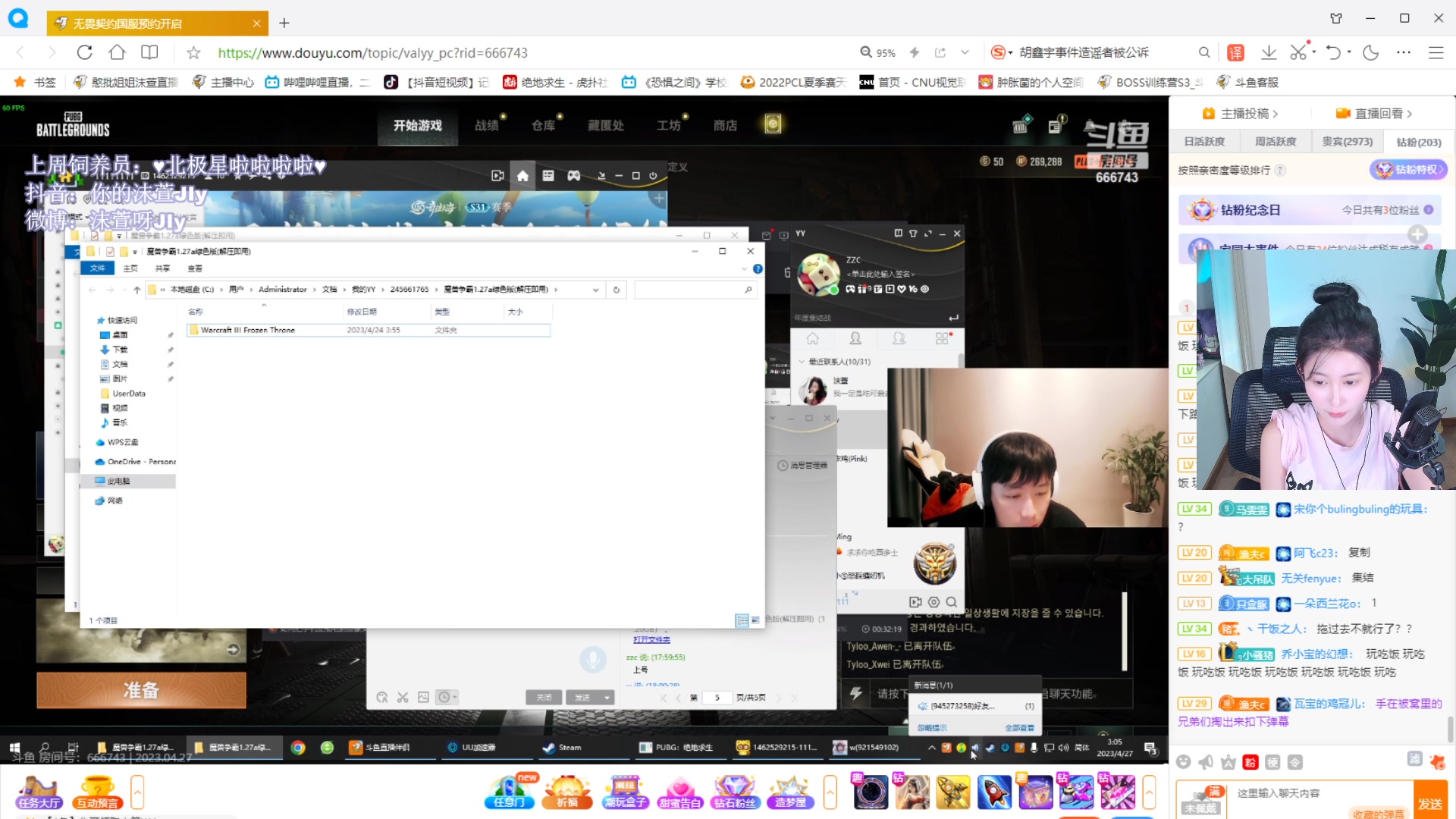Open the orange chat settings splash icon
This screenshot has width=1456, height=819.
1436,761
